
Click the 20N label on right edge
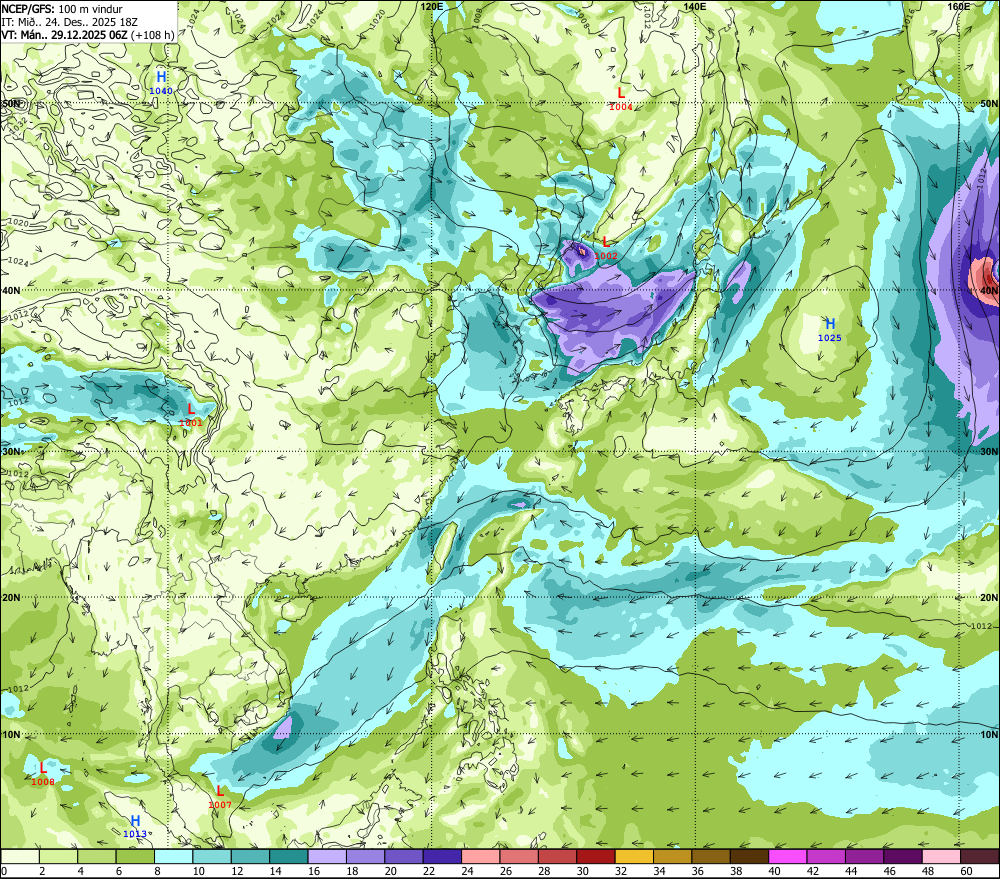coord(989,598)
